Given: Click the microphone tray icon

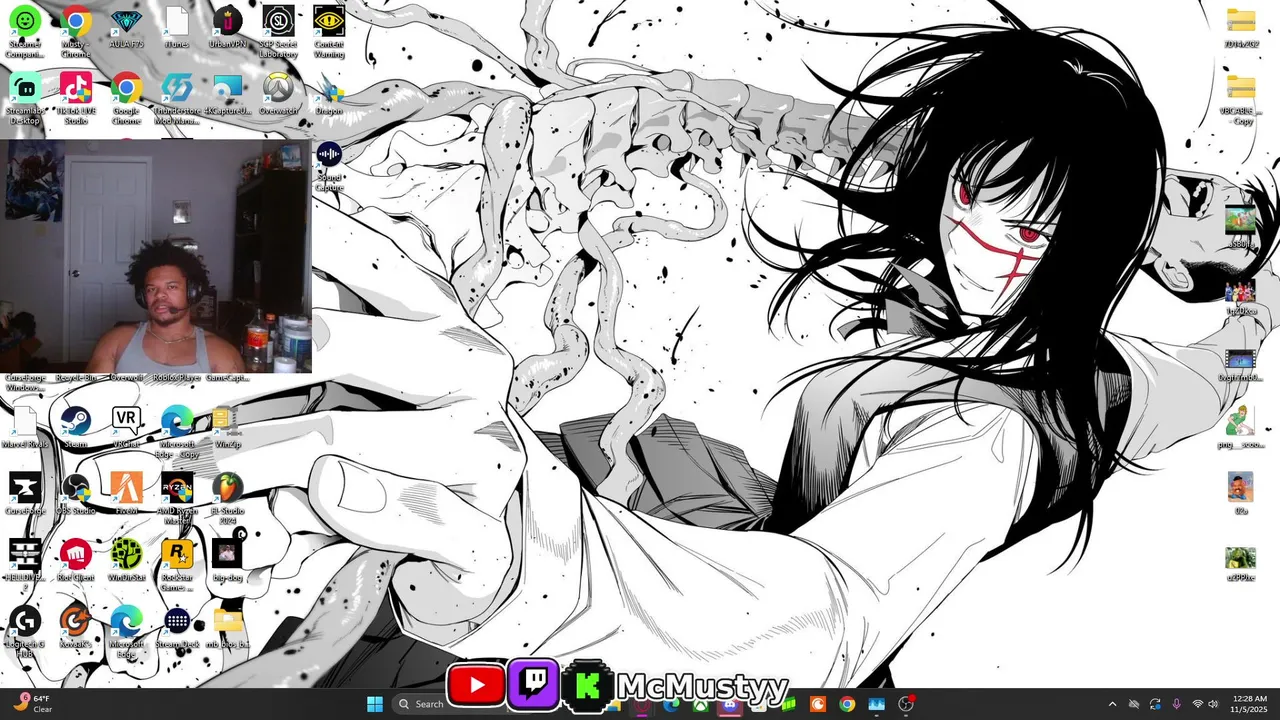Looking at the screenshot, I should point(1176,704).
